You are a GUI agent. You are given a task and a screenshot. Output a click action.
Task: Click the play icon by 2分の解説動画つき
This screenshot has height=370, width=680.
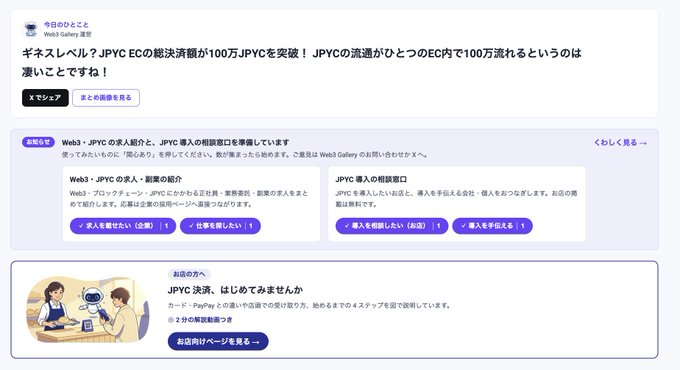point(170,320)
